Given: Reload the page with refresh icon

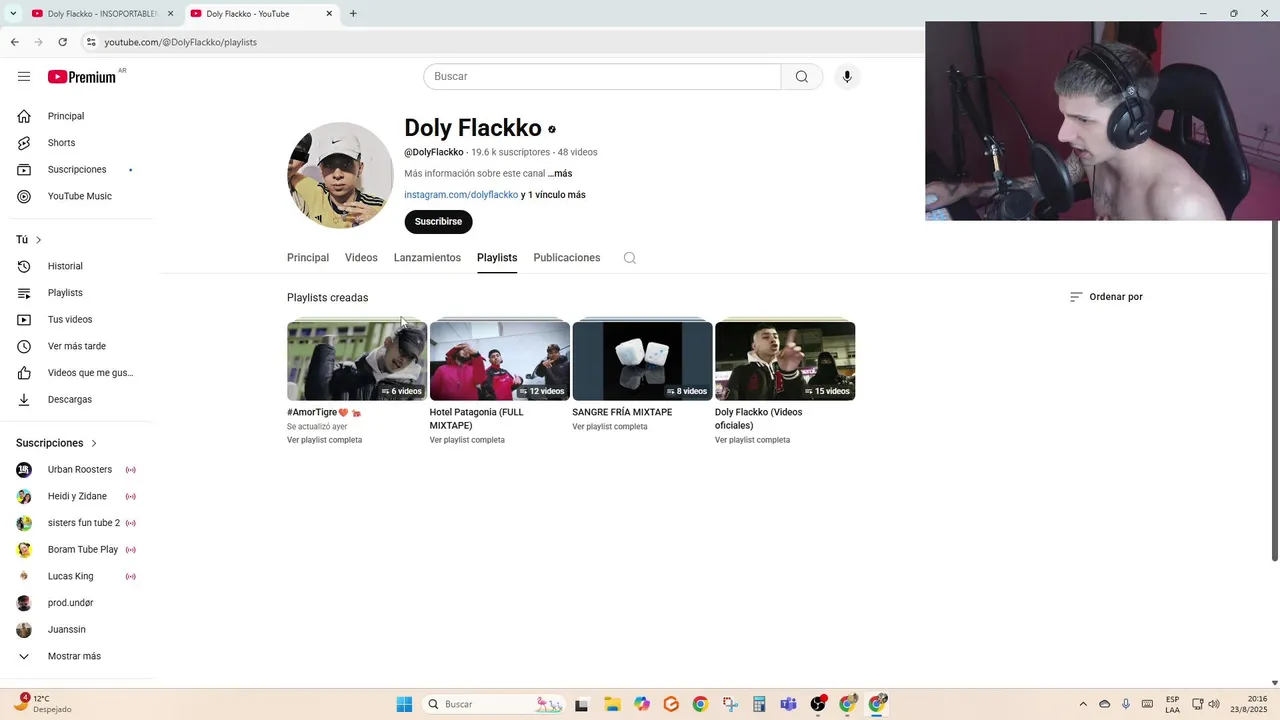Looking at the screenshot, I should [63, 42].
